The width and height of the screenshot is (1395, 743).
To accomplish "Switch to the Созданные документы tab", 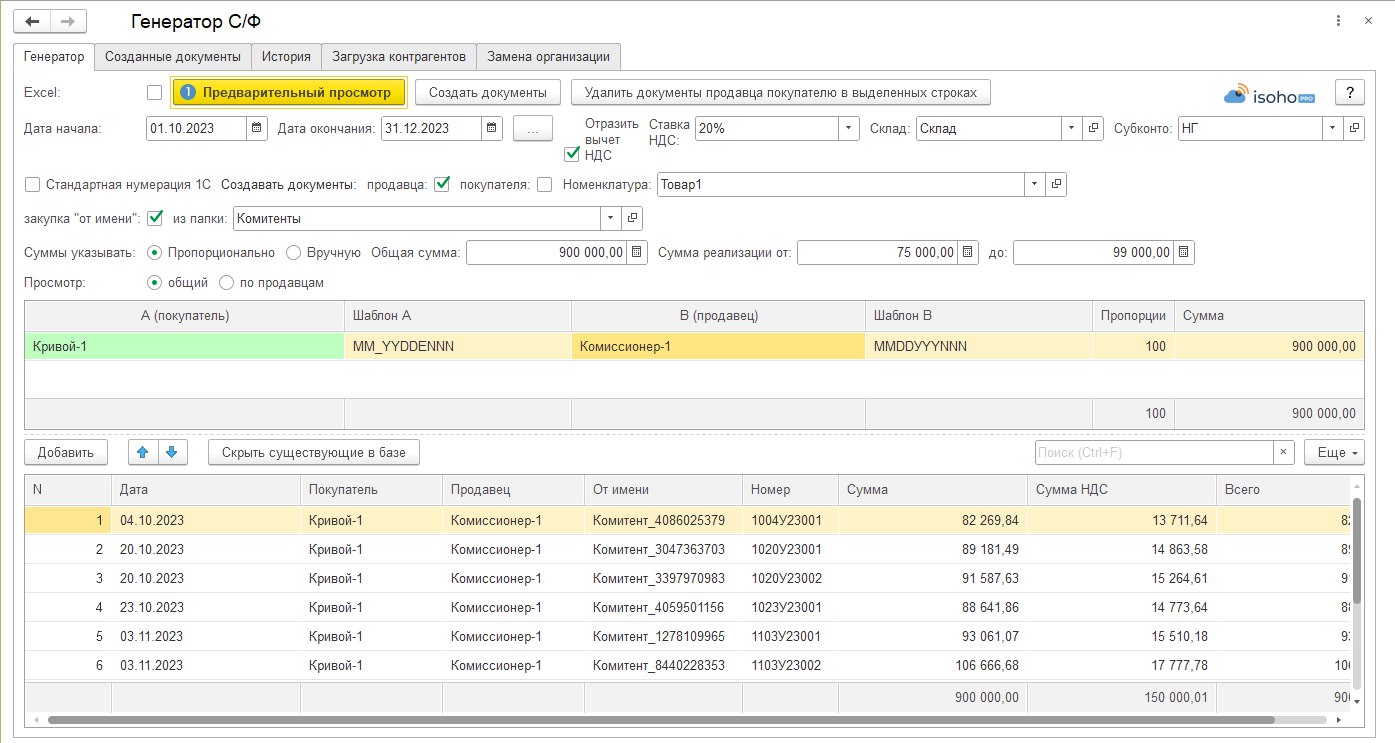I will pos(173,57).
